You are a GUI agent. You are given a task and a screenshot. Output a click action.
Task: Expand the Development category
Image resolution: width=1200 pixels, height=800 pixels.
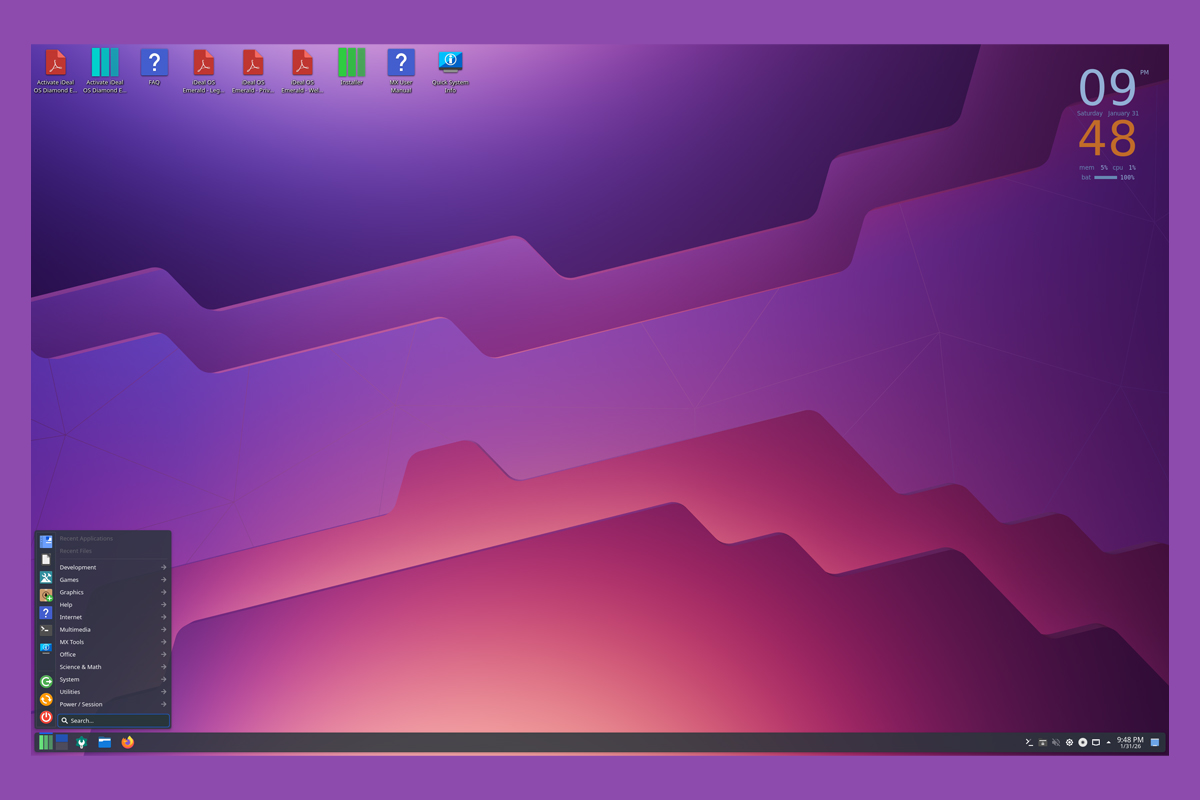pyautogui.click(x=113, y=567)
